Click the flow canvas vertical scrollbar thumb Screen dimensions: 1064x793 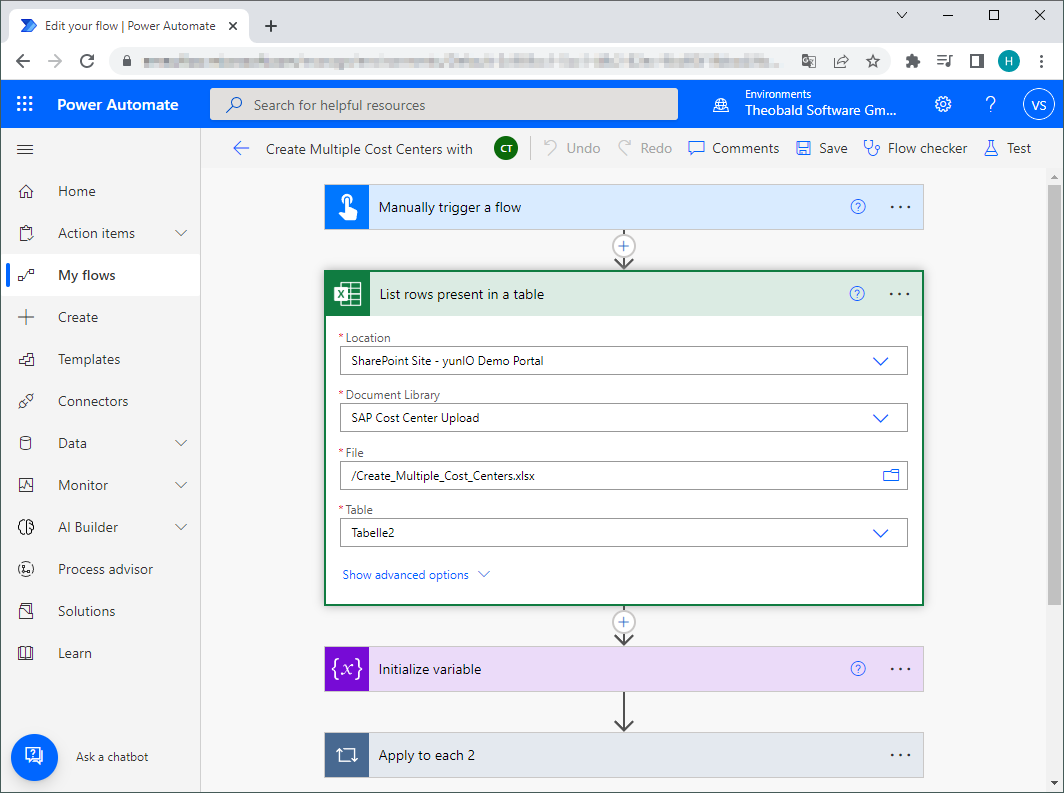point(1054,393)
